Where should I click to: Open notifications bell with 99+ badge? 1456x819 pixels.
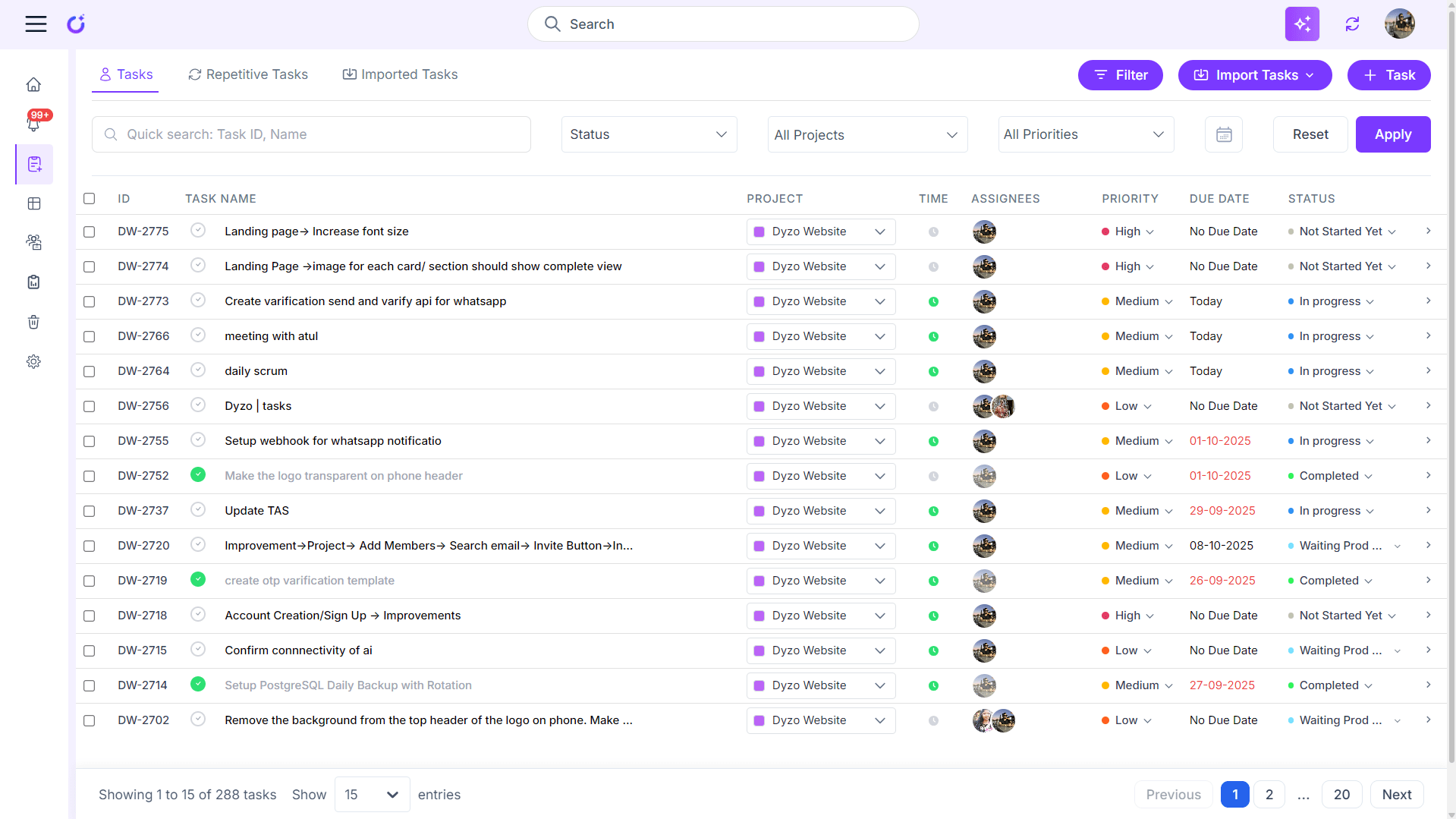[33, 123]
